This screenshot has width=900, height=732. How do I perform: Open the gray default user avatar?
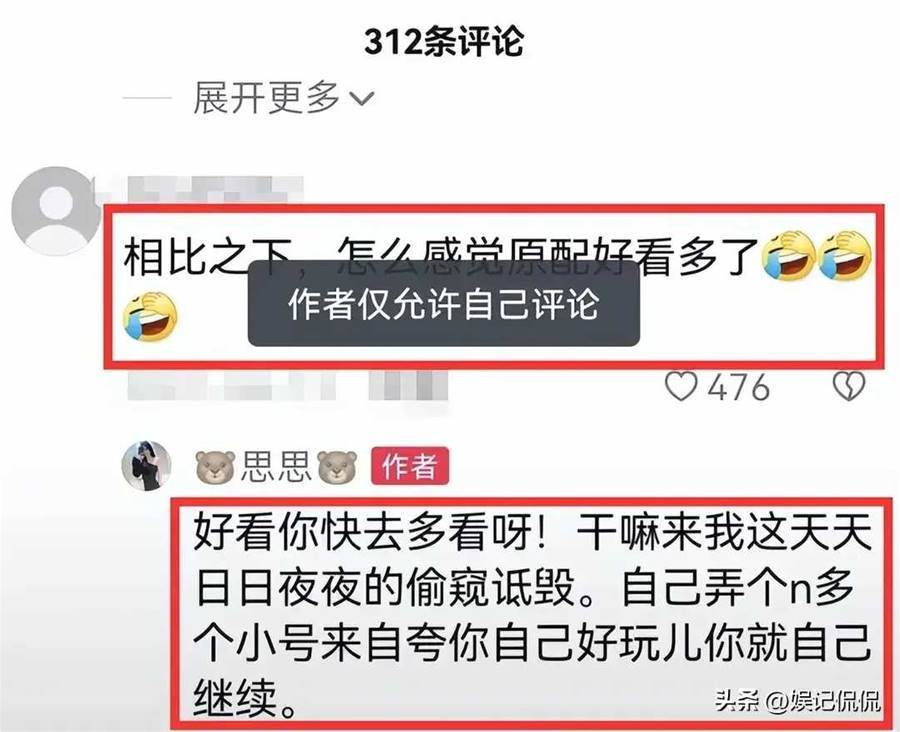[x=53, y=211]
